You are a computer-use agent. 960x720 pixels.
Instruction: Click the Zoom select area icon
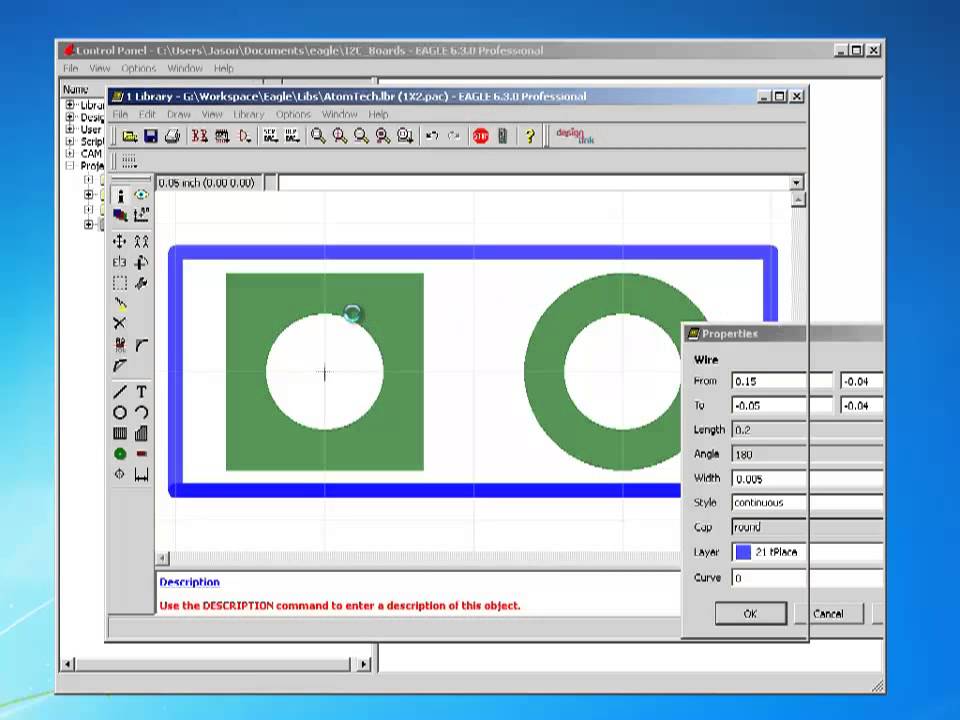(x=405, y=136)
